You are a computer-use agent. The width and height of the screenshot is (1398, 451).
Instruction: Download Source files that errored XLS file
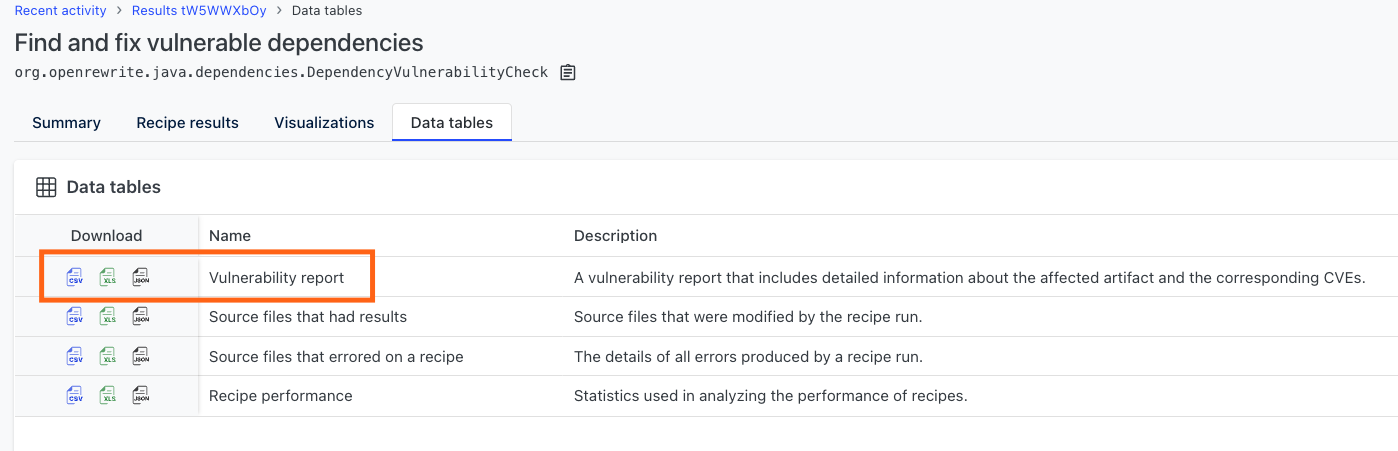point(108,356)
